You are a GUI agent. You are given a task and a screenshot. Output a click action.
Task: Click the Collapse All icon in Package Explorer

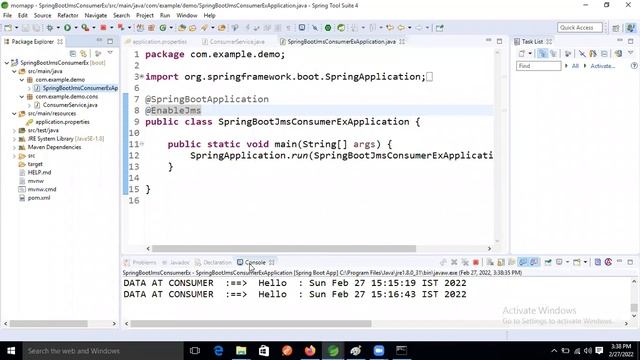click(73, 53)
